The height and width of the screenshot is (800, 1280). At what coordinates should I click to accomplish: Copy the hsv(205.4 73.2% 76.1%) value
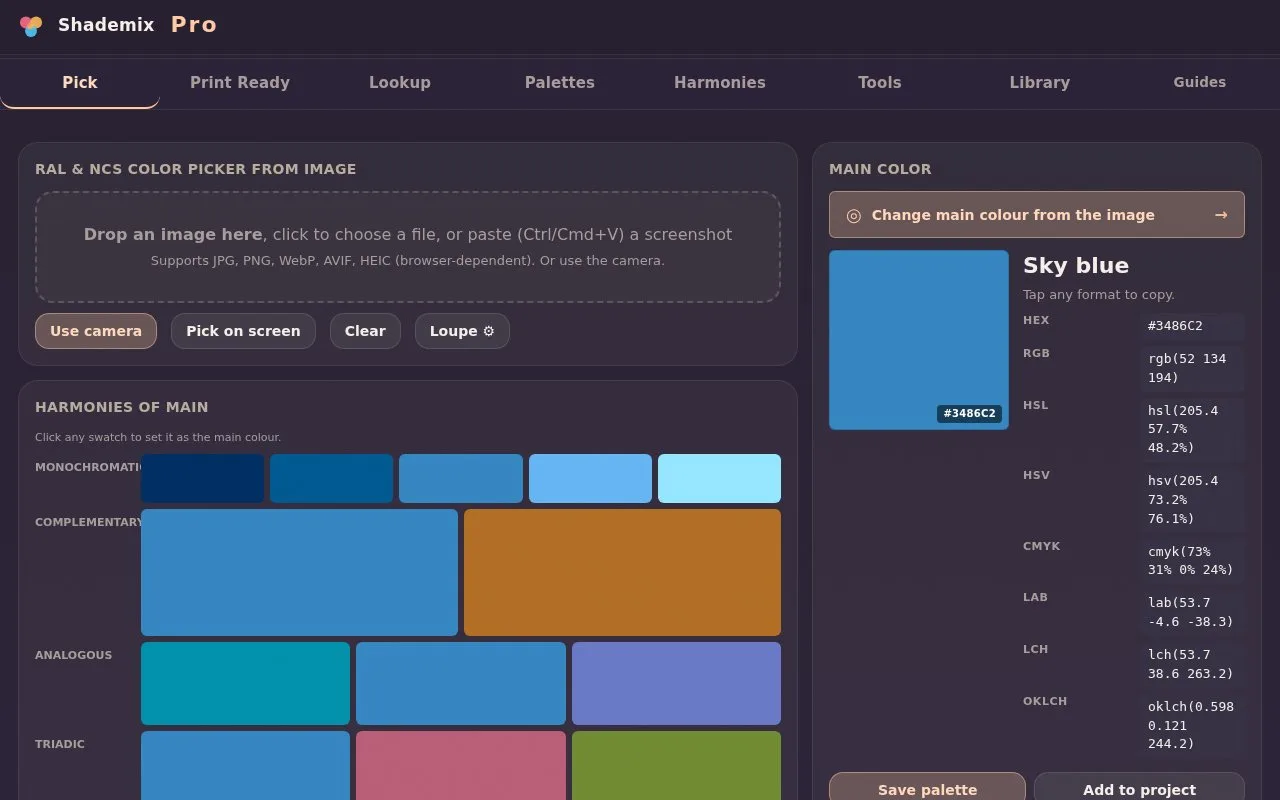click(1192, 500)
